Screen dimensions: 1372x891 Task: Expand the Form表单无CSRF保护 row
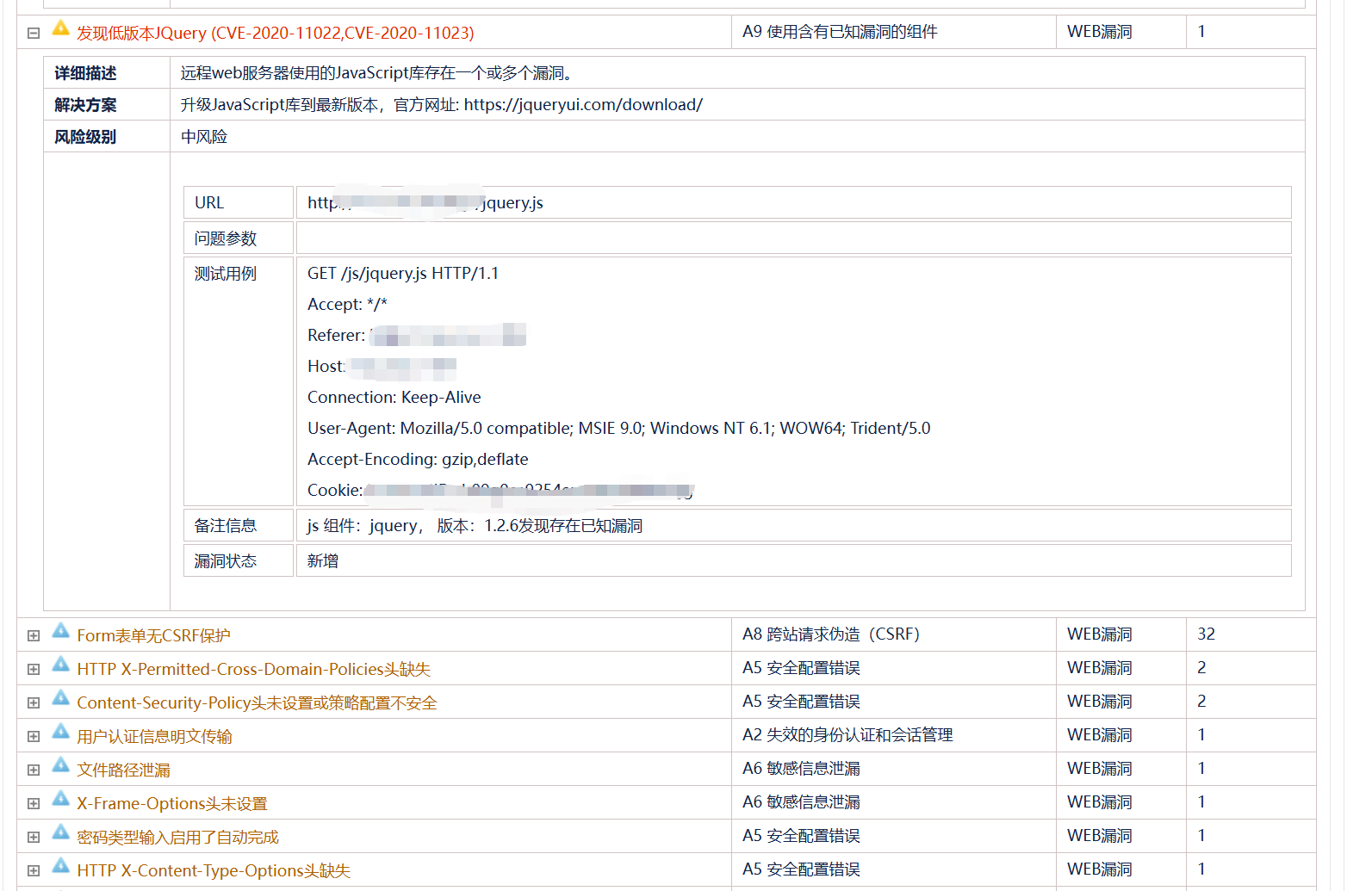point(34,635)
